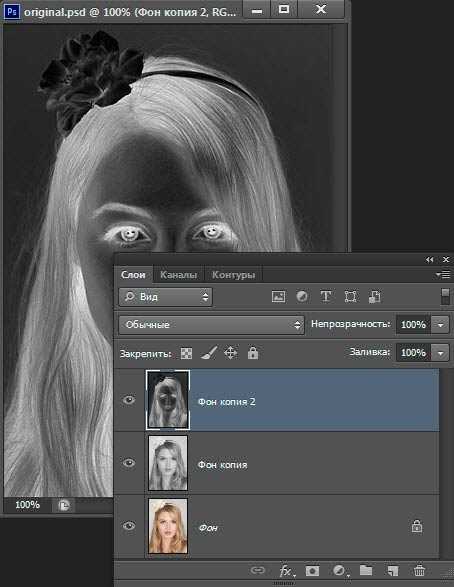Screen dimensions: 454x587
Task: Delete layer with trash icon
Action: click(x=419, y=571)
